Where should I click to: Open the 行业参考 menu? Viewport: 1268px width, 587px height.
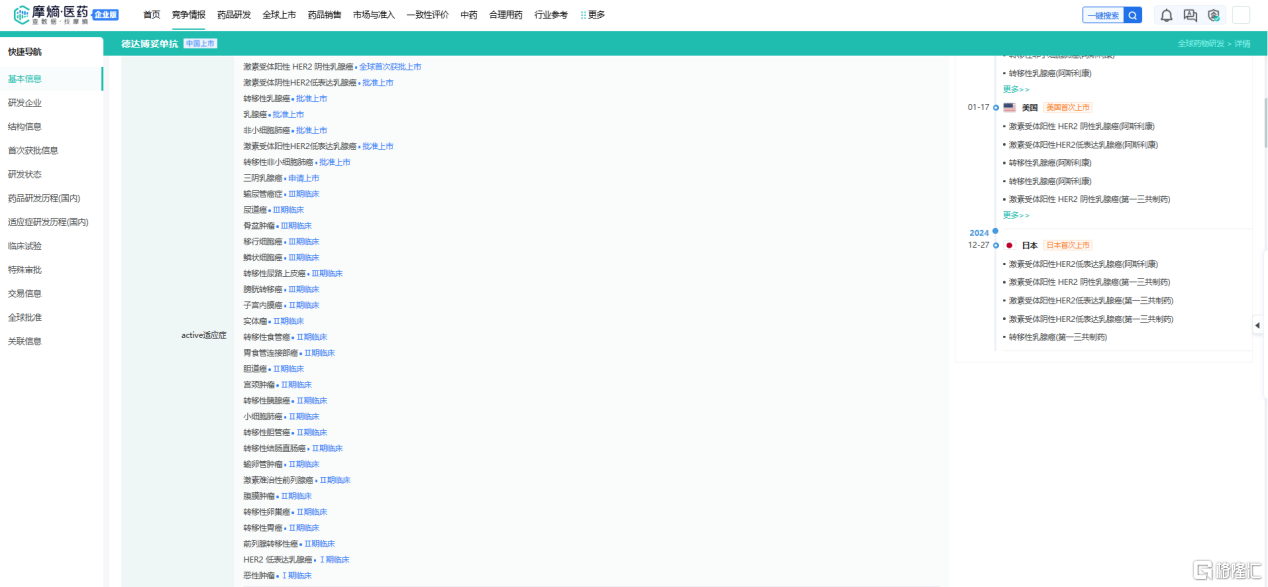[x=551, y=15]
